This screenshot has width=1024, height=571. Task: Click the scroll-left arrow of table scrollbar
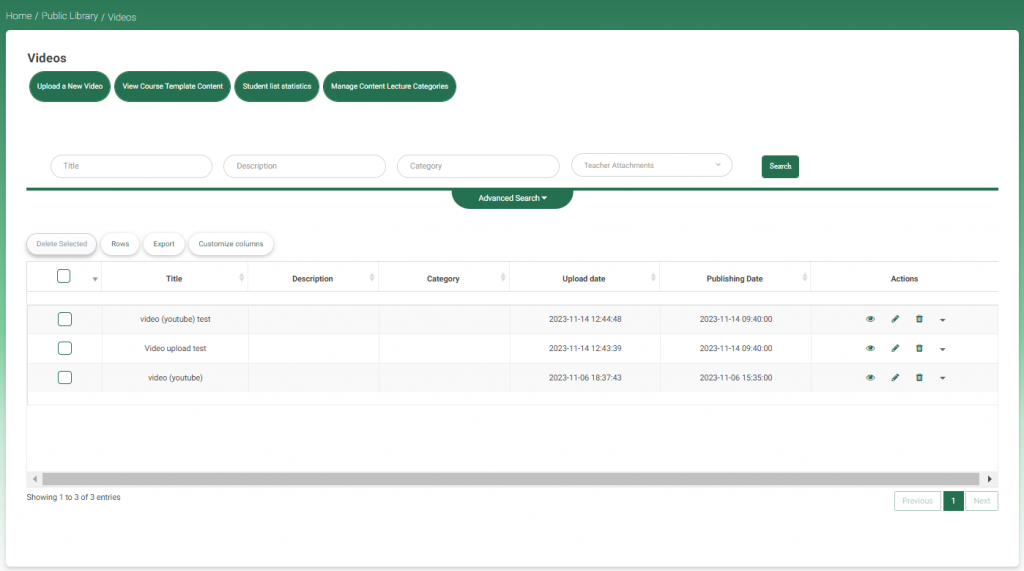pyautogui.click(x=35, y=479)
